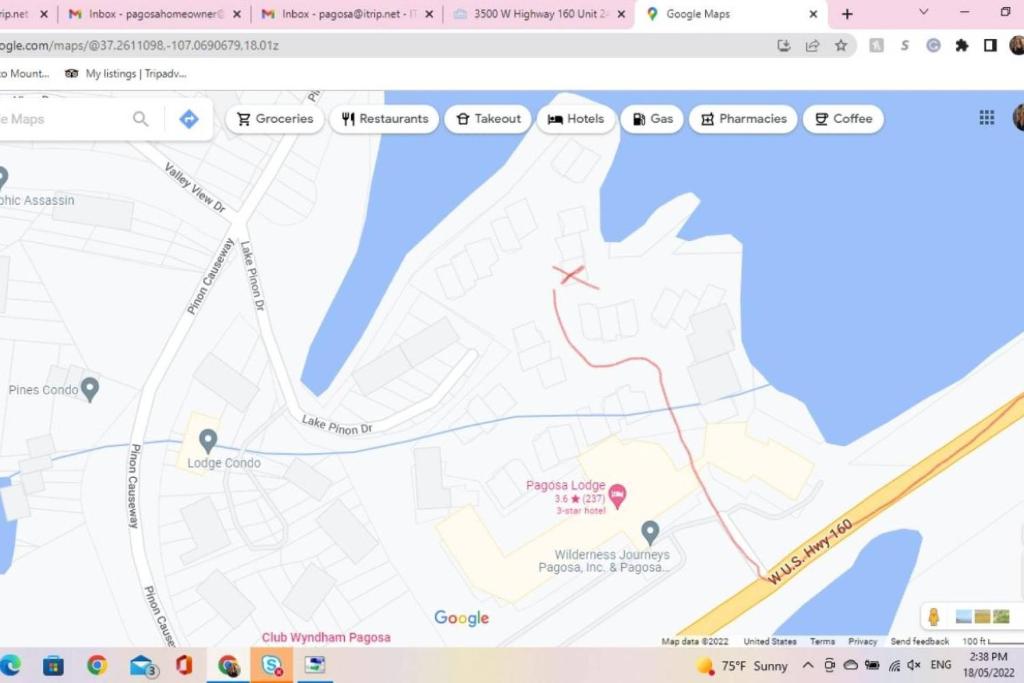Screen dimensions: 1024x683
Task: Open the Send feedback link
Action: pyautogui.click(x=919, y=642)
